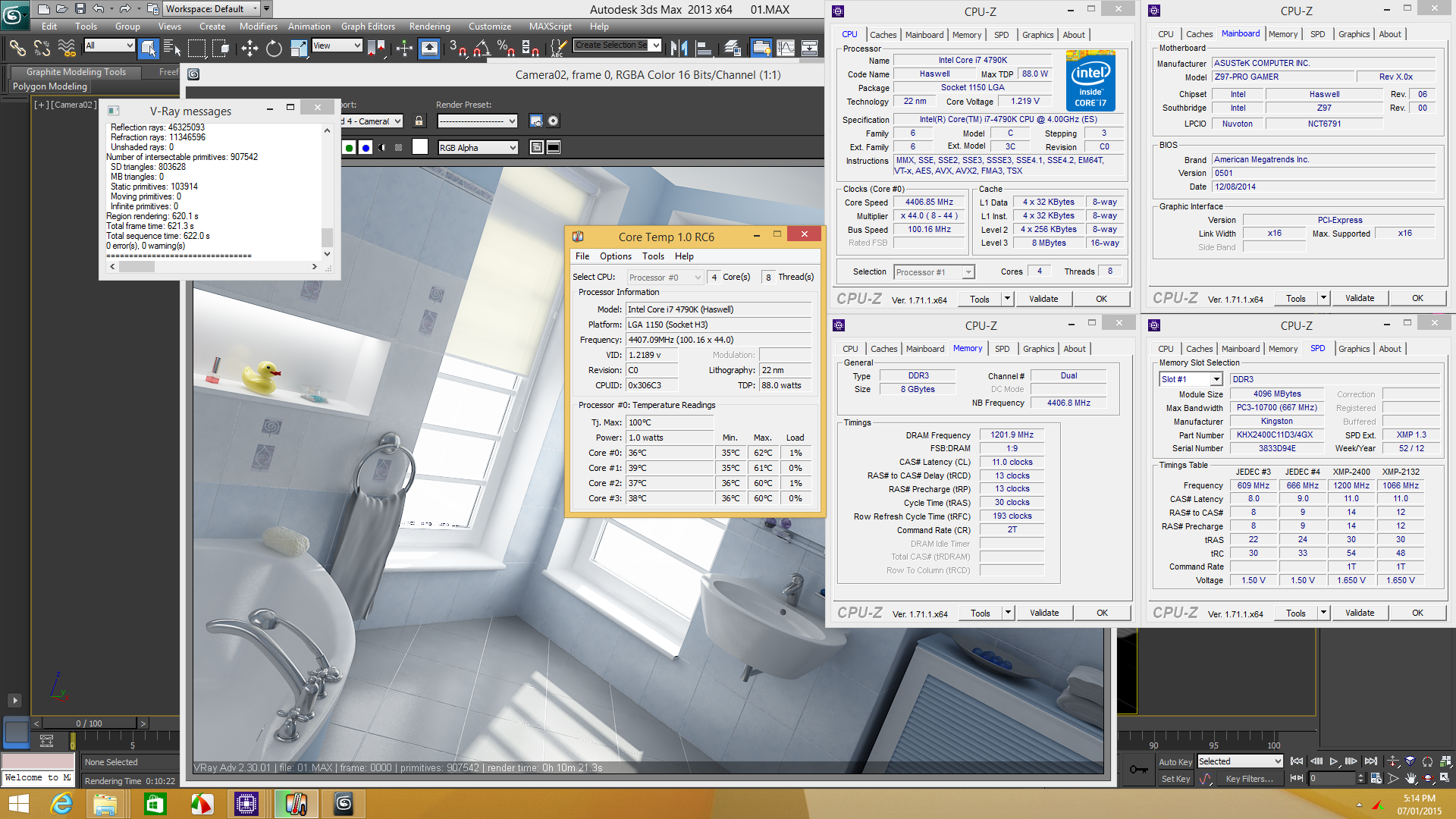Go to the start frame of the animation
Viewport: 1456px width, 819px height.
coord(1297,761)
